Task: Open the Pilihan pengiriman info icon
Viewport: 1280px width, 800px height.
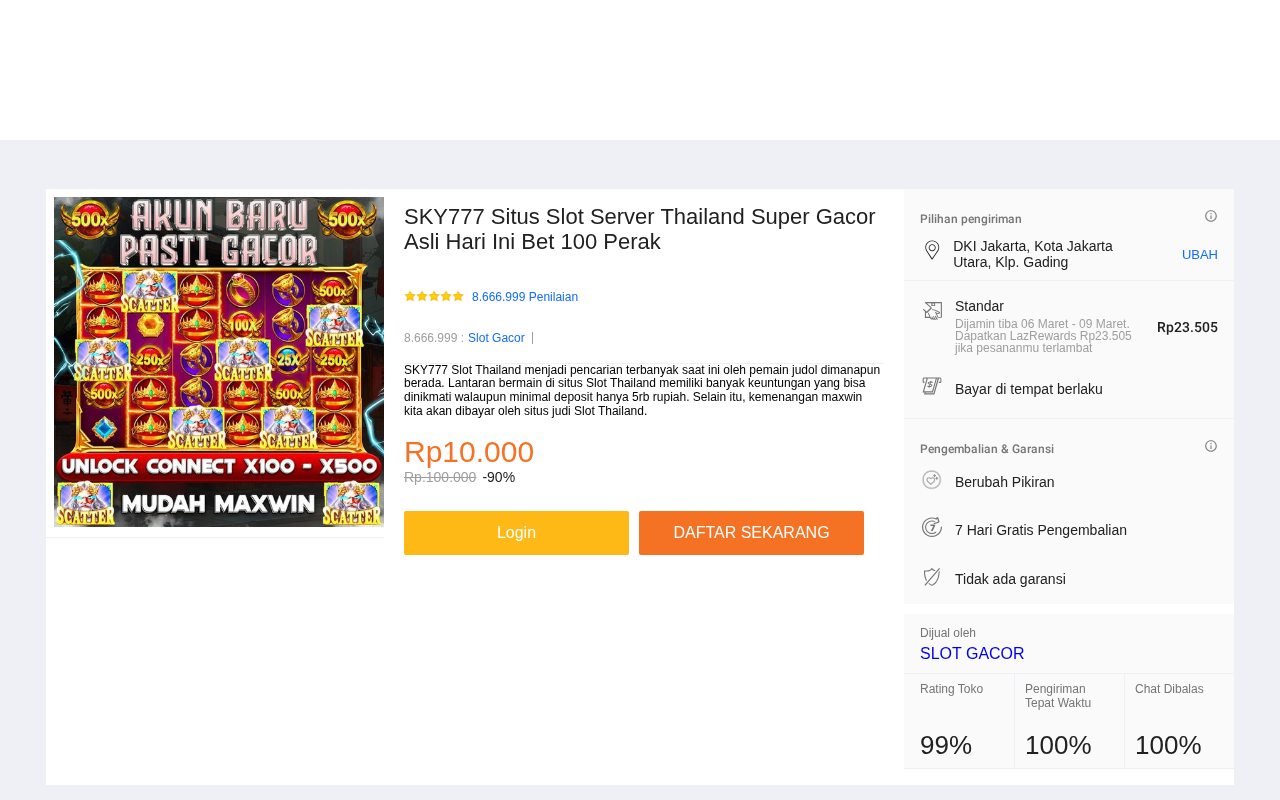Action: coord(1211,216)
